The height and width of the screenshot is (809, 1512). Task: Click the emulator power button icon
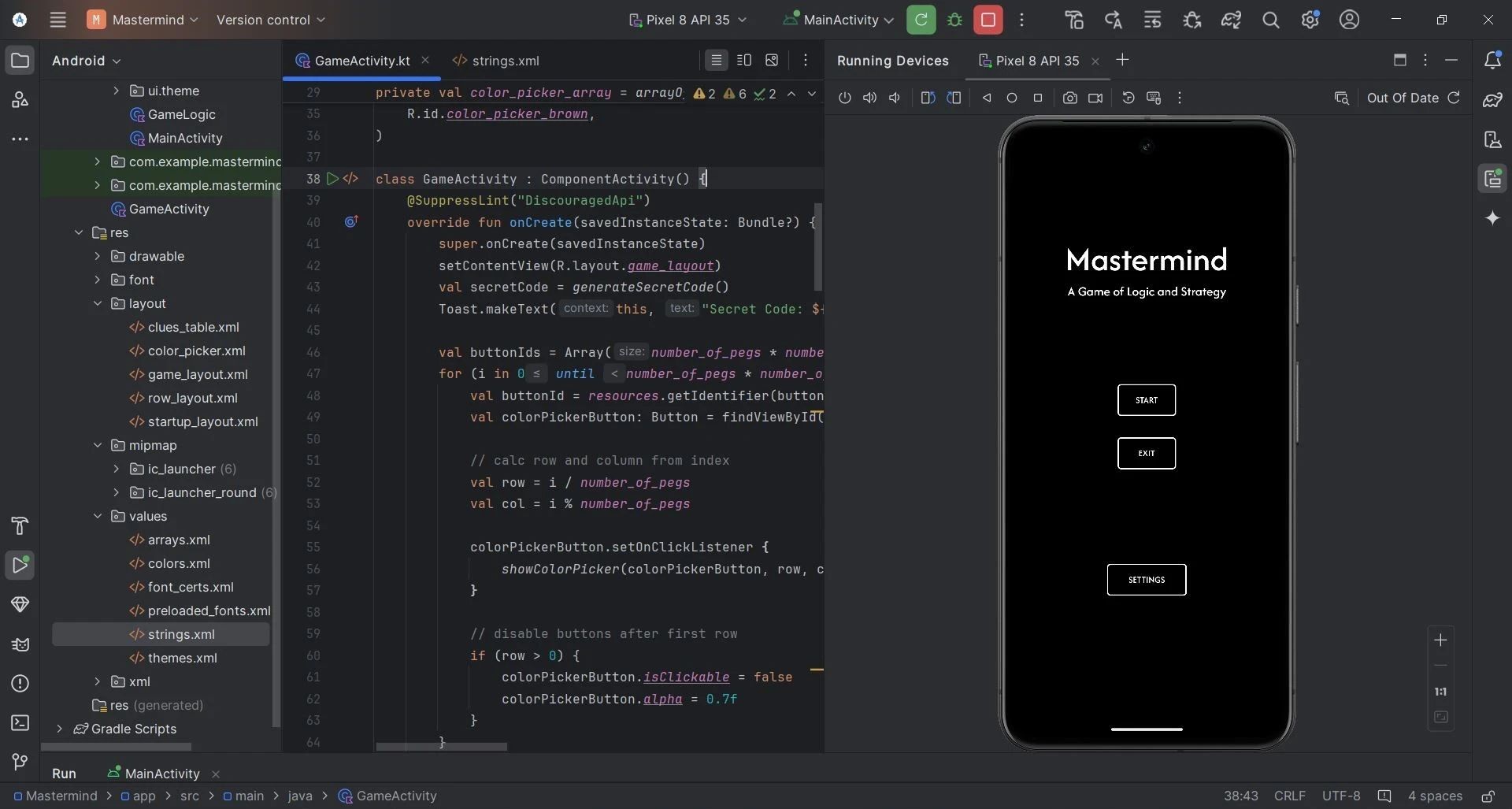pyautogui.click(x=844, y=98)
